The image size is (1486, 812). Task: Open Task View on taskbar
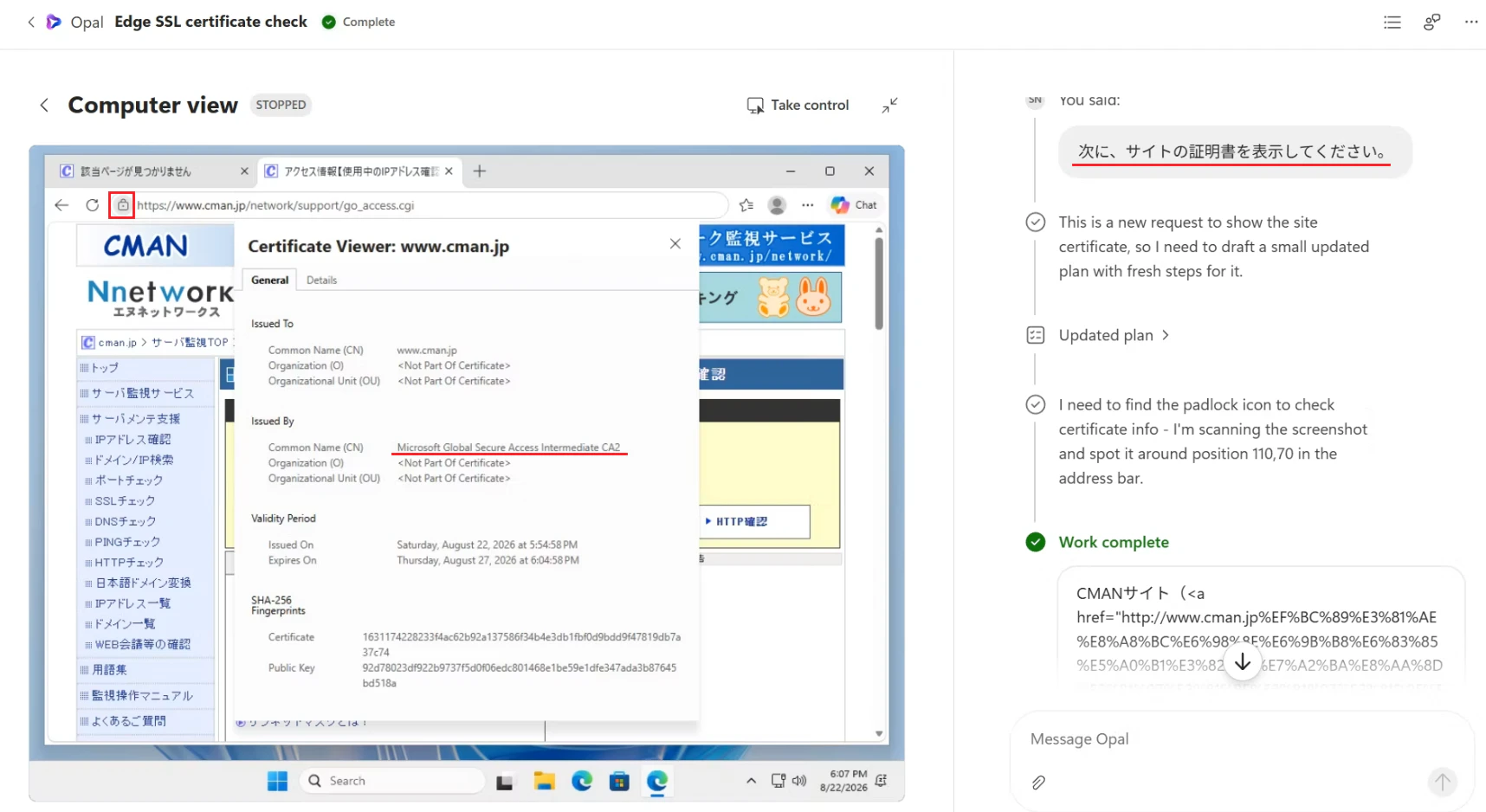pyautogui.click(x=505, y=782)
